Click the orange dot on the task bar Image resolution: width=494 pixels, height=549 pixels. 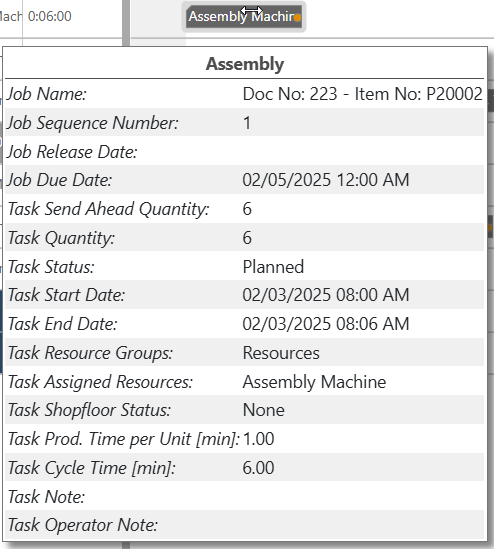coord(297,18)
